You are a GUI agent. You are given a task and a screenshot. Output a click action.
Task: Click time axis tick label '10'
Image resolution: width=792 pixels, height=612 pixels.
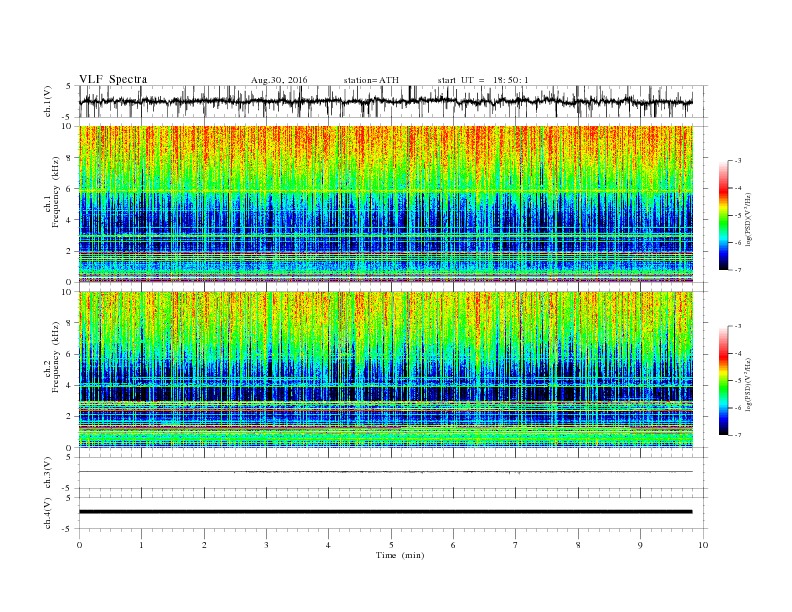click(x=703, y=545)
